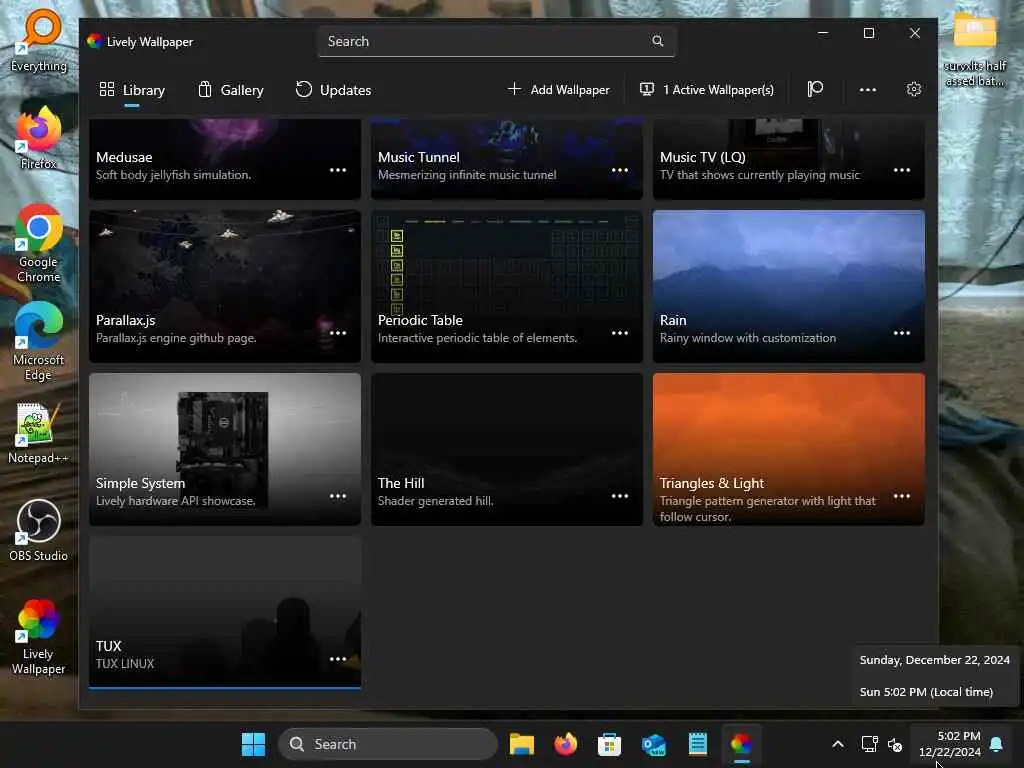Open Music TV (LQ) three-dot options
The width and height of the screenshot is (1024, 768).
(x=902, y=170)
